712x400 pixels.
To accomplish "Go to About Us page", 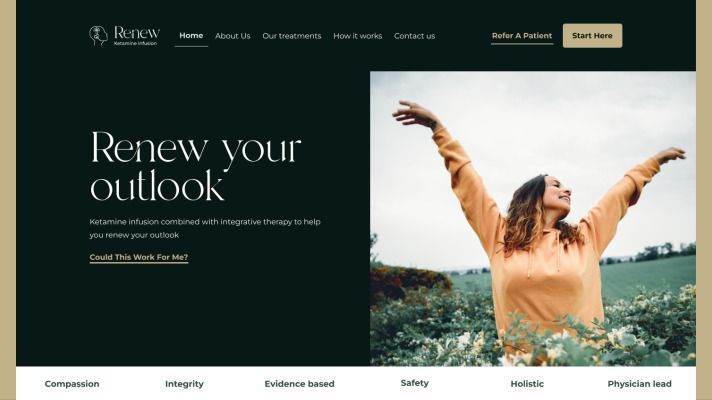I will click(232, 36).
